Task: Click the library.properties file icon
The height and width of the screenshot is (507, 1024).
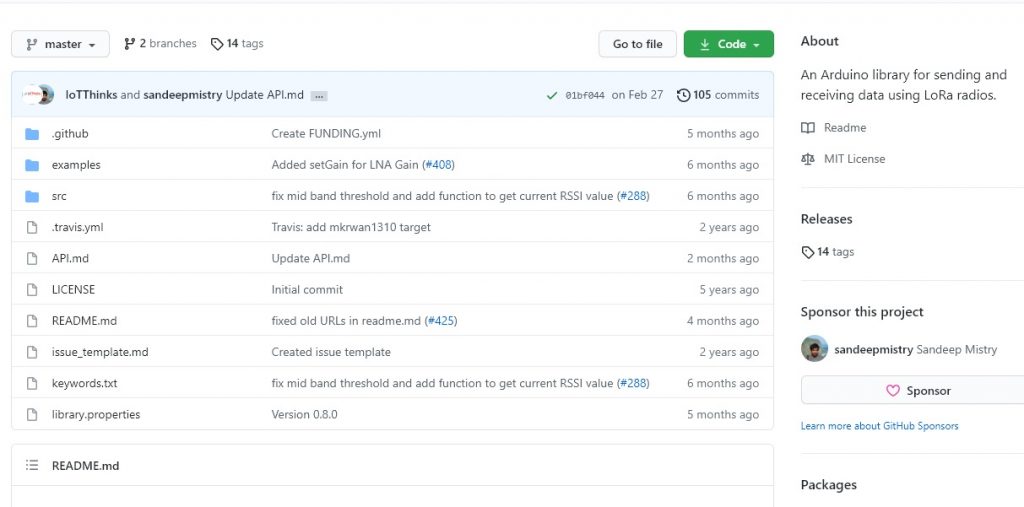Action: (x=31, y=414)
